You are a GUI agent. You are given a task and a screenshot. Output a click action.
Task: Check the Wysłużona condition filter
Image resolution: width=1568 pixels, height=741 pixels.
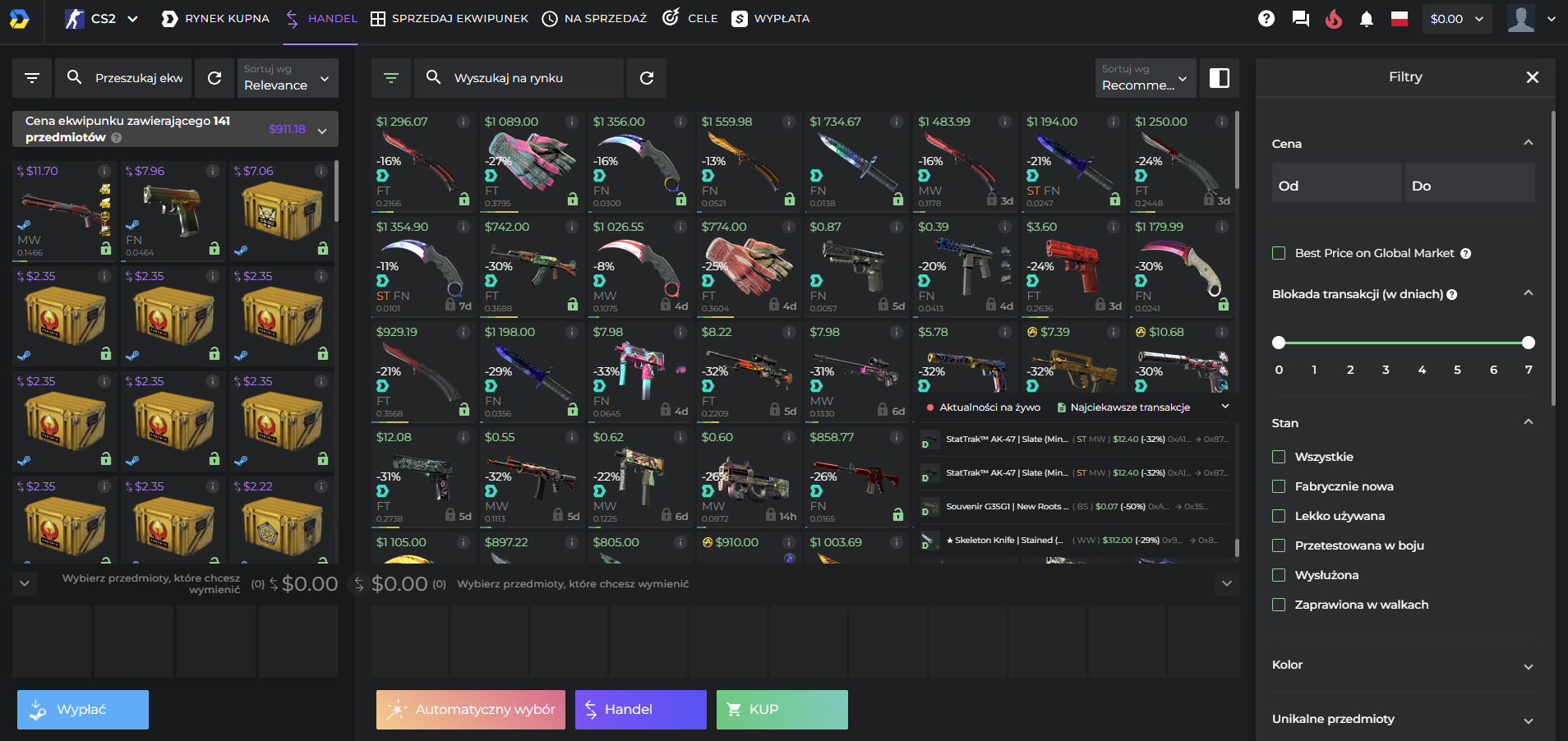[1279, 575]
